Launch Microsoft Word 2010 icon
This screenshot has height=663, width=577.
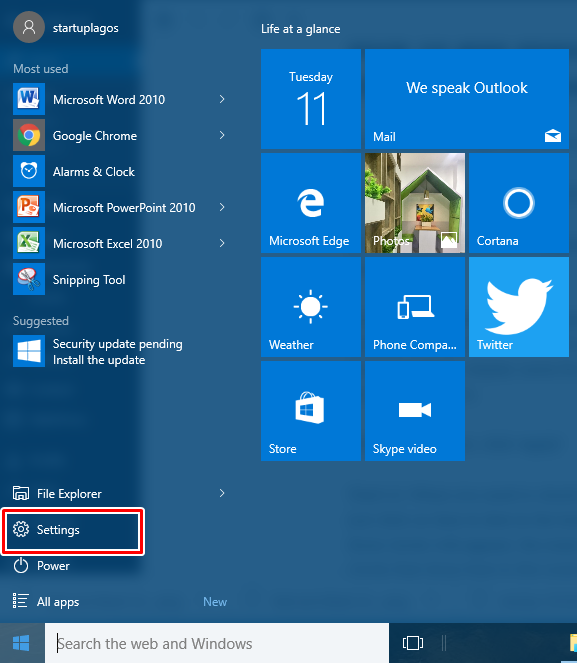pos(29,99)
